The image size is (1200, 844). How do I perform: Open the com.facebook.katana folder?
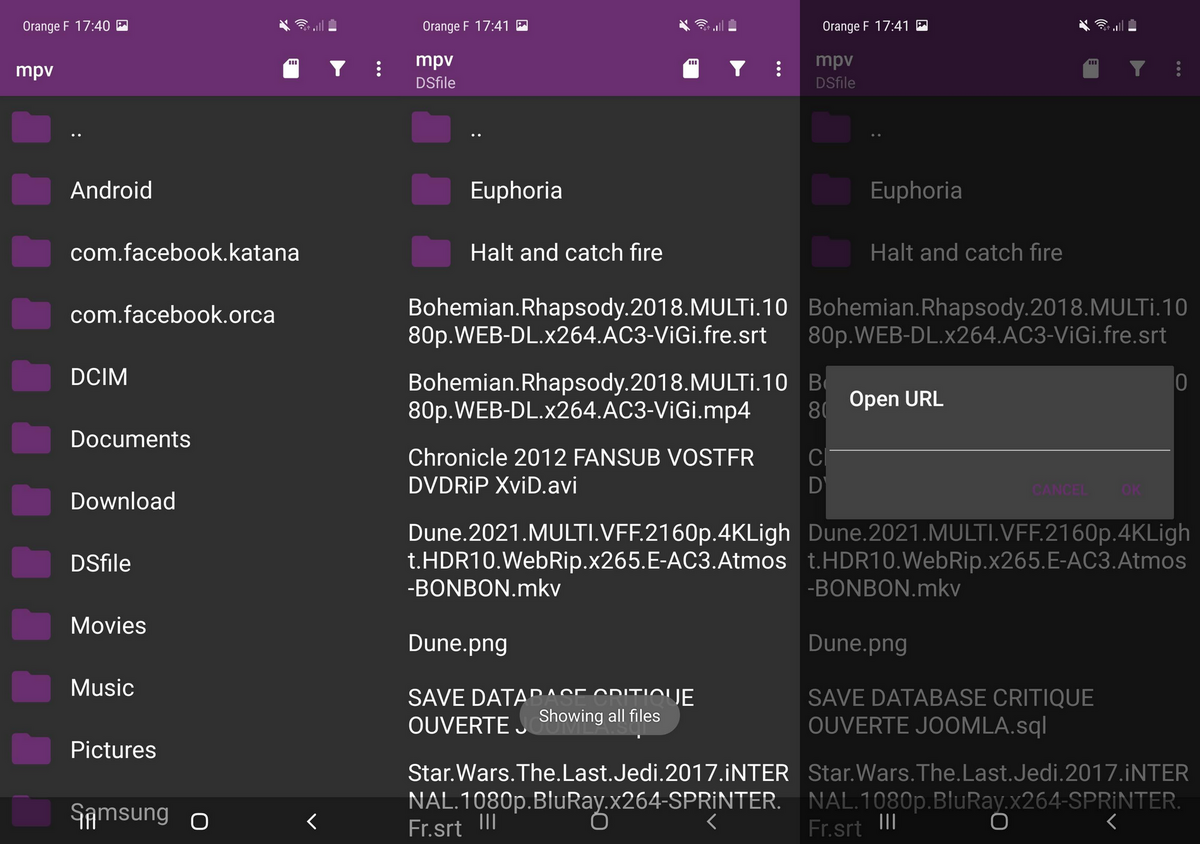[200, 252]
